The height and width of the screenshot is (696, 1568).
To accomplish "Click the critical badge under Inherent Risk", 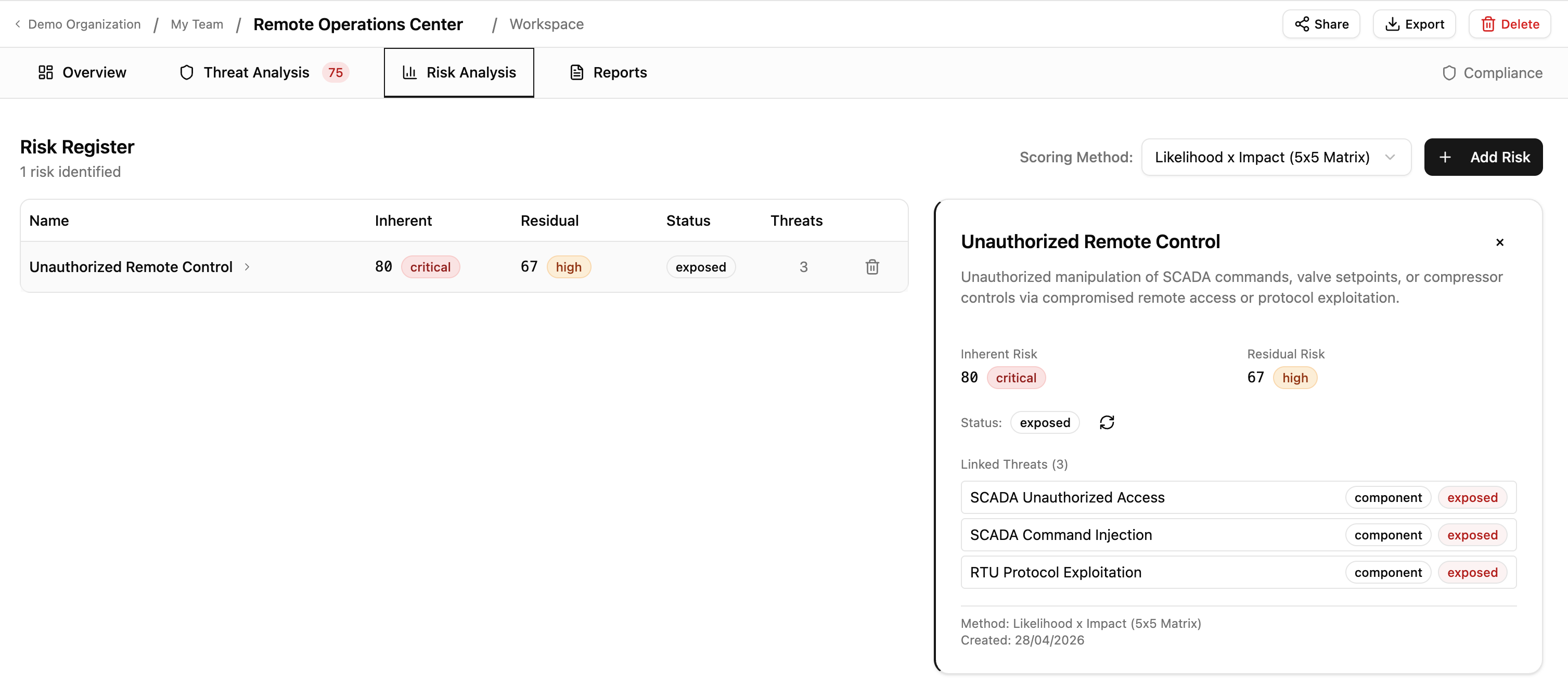I will (x=1016, y=377).
